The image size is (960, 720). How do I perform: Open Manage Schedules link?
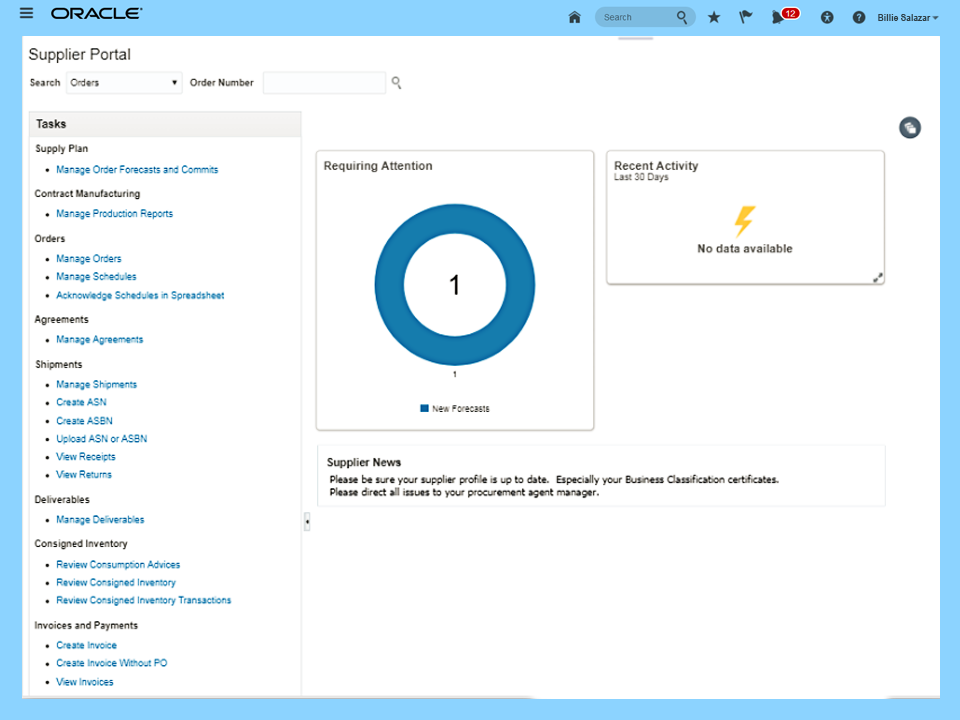96,277
